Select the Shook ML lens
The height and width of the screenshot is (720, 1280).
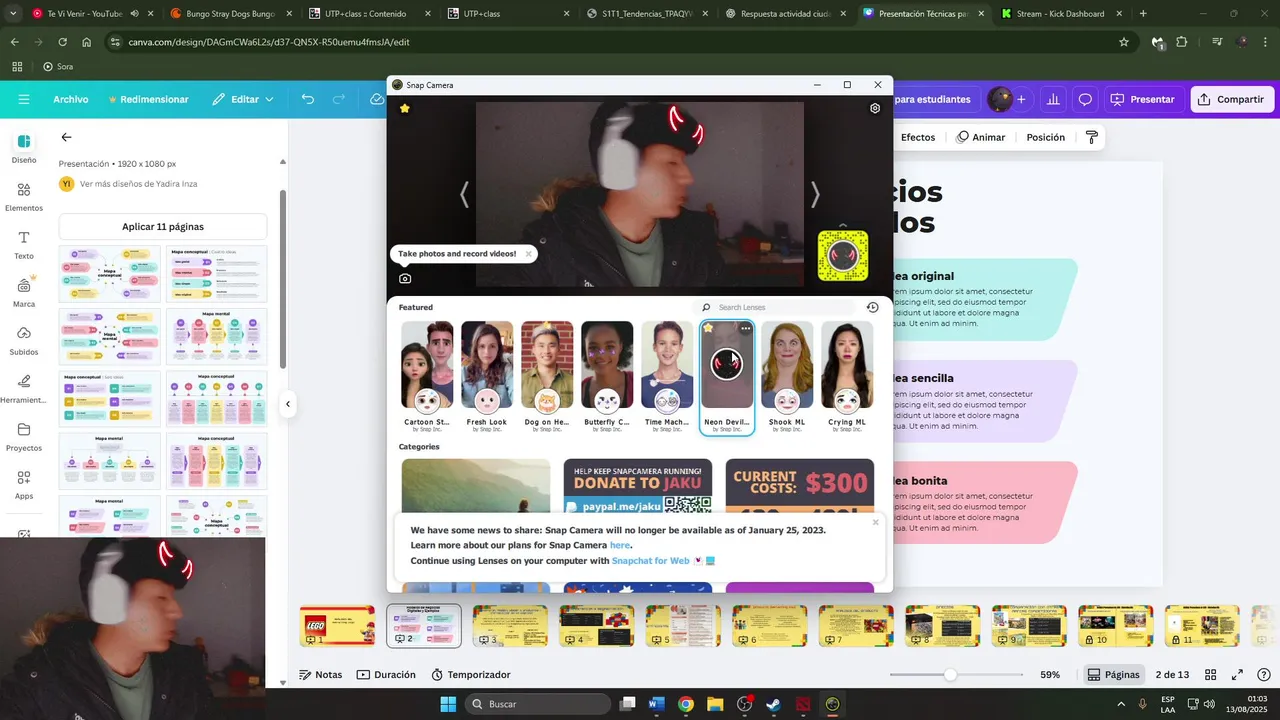click(787, 375)
